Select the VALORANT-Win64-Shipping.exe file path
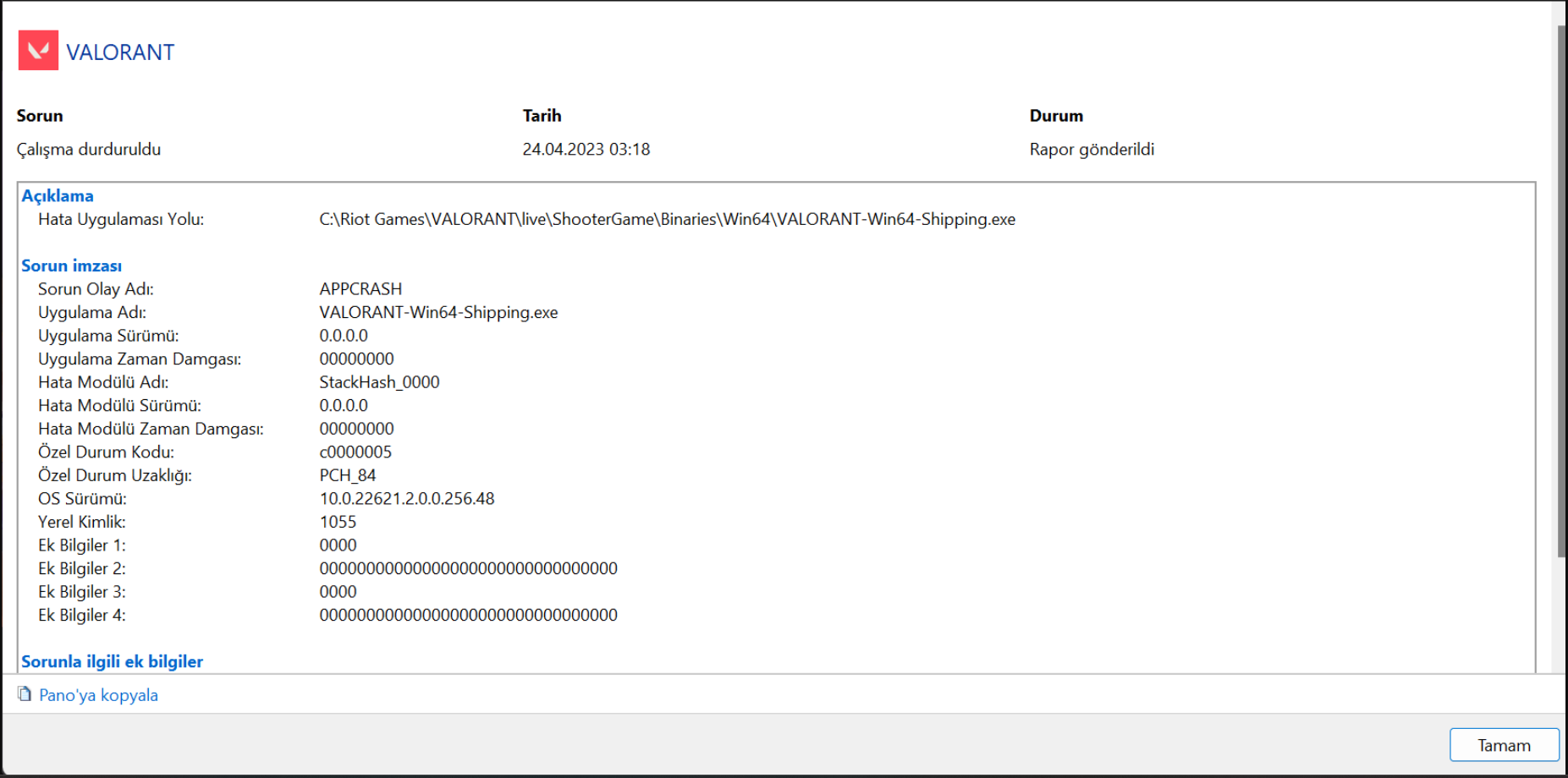 [668, 220]
